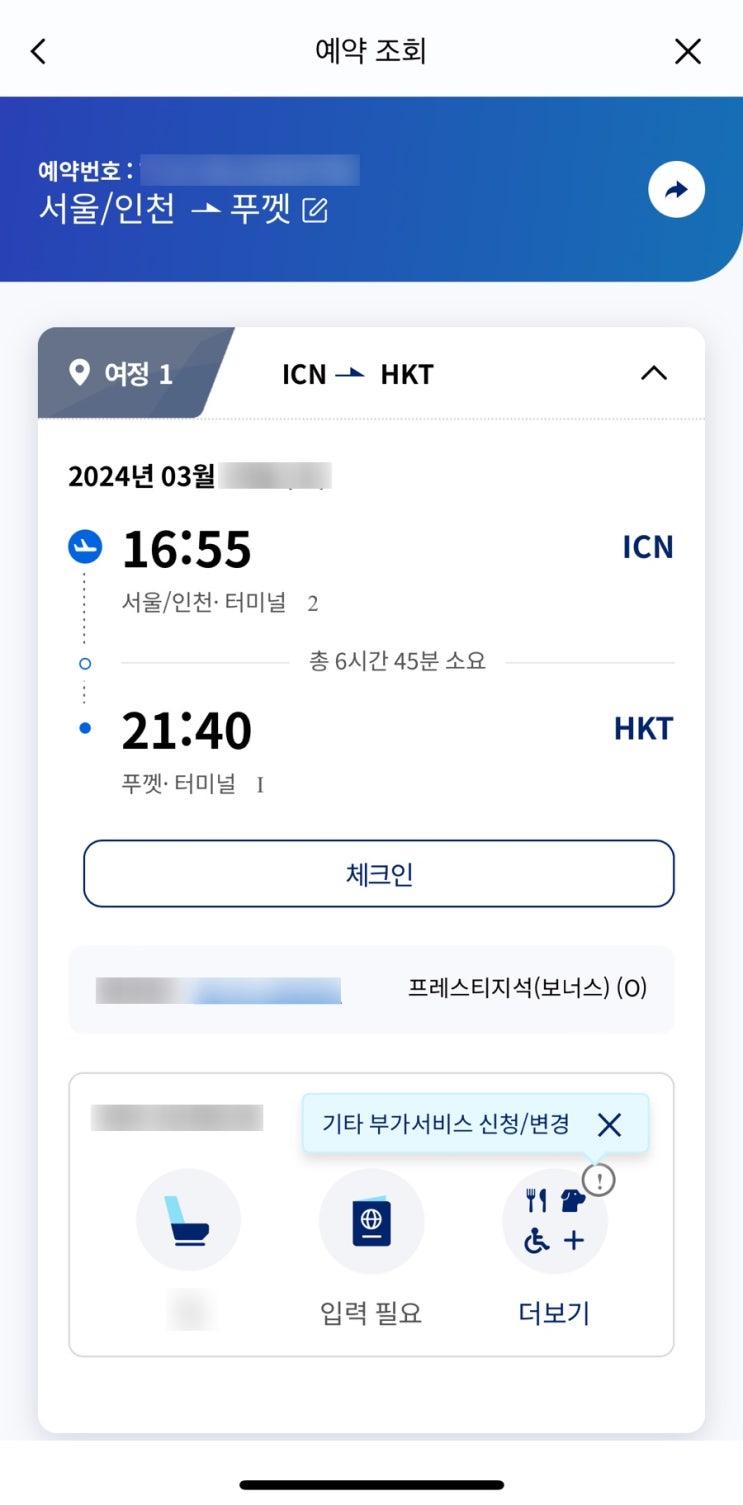Screen dimensions: 743x1505
Task: Tap the 더보기 label
Action: 554,1313
